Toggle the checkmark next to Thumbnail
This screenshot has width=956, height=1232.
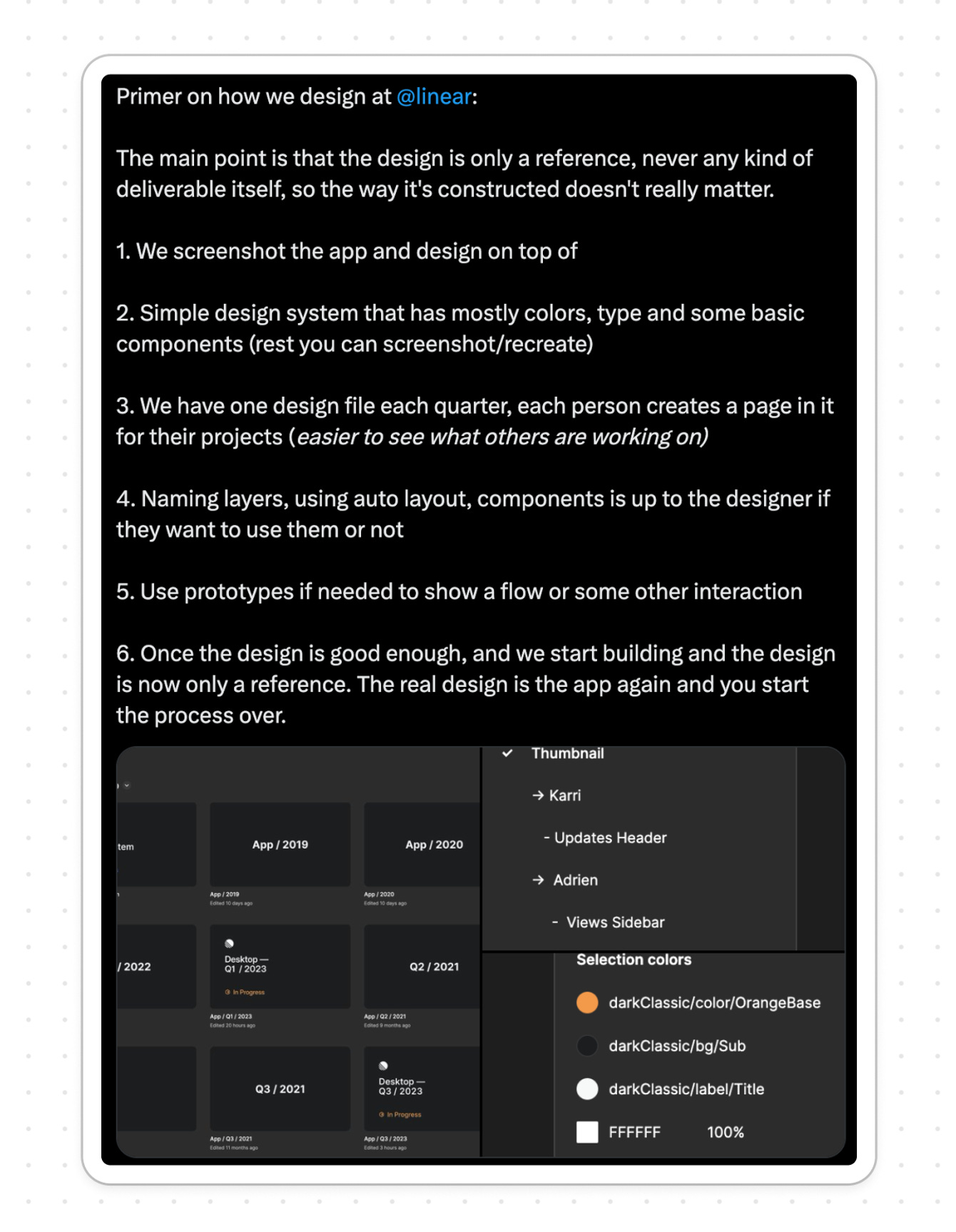[x=508, y=753]
